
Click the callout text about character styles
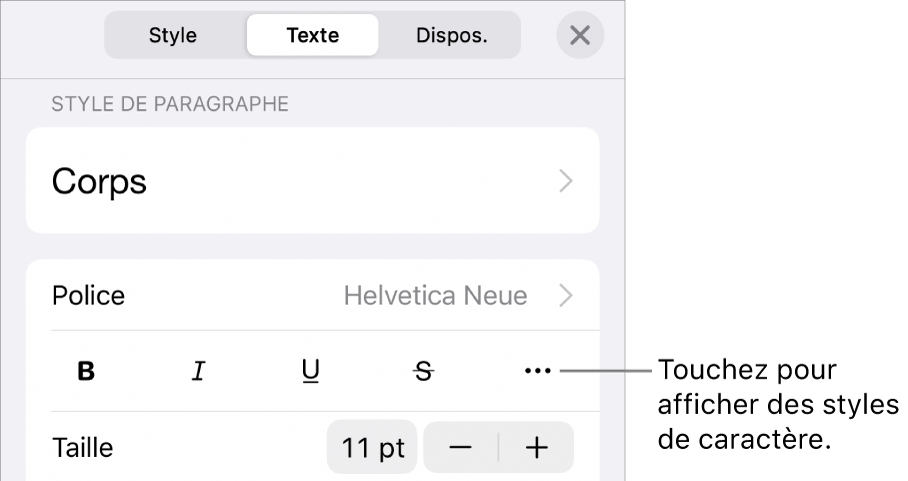[778, 406]
